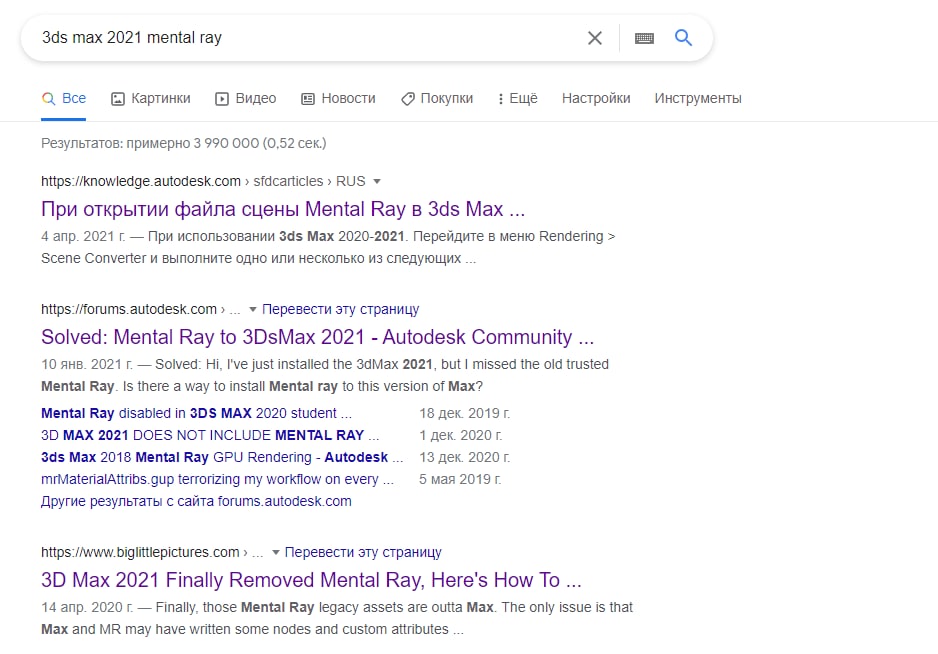938x654 pixels.
Task: Select the Все tab
Action: (x=63, y=98)
